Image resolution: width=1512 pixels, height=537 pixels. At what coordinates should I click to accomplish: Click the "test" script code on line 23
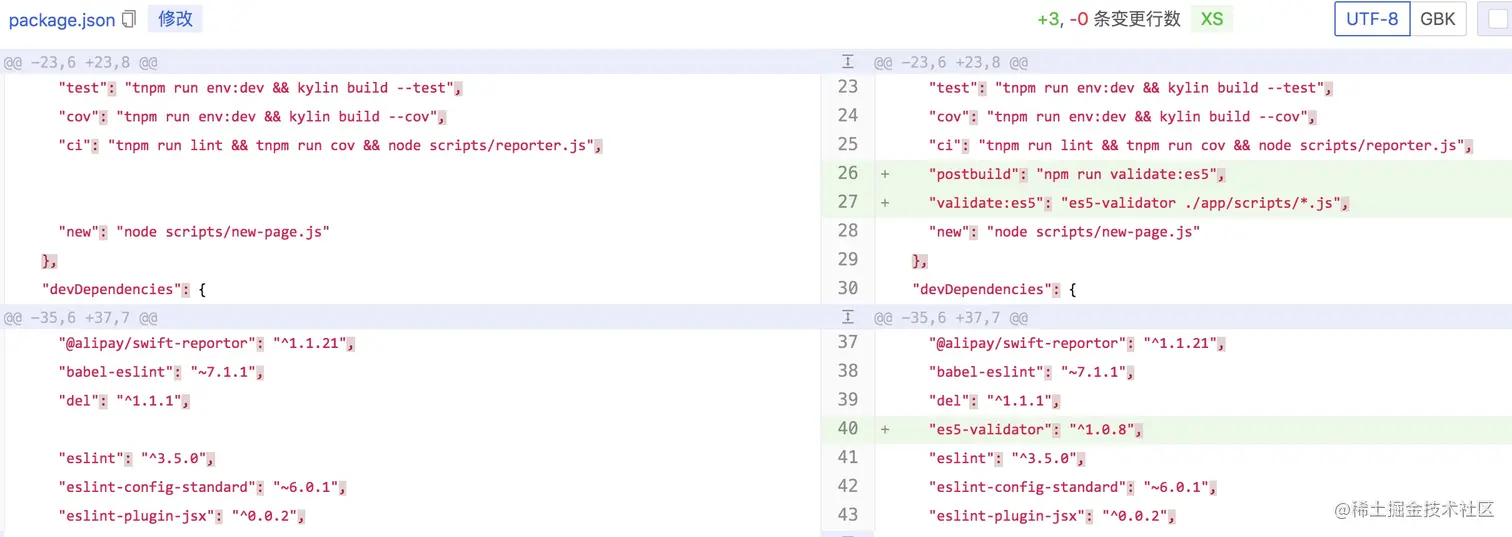coord(1130,88)
